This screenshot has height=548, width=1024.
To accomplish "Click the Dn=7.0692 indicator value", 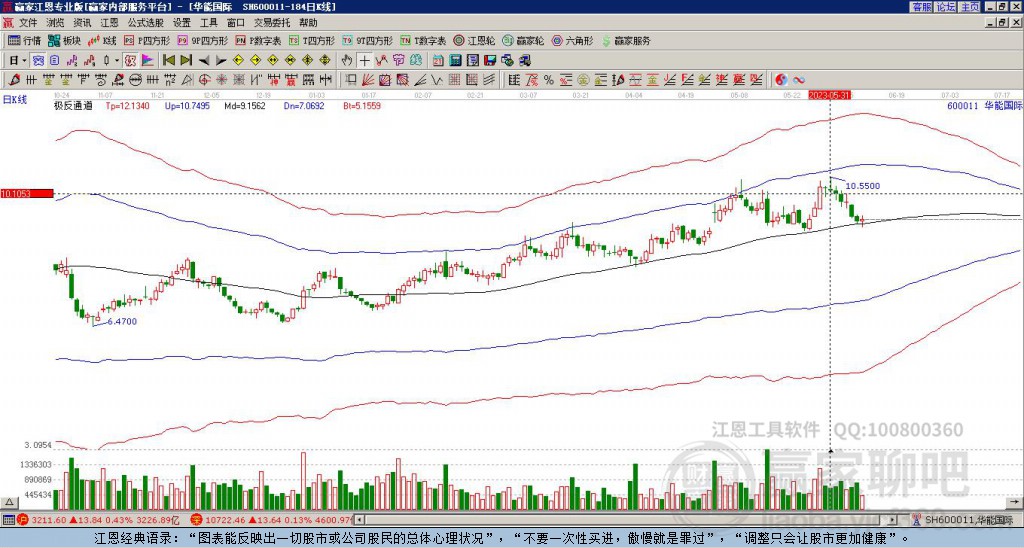I will point(302,105).
